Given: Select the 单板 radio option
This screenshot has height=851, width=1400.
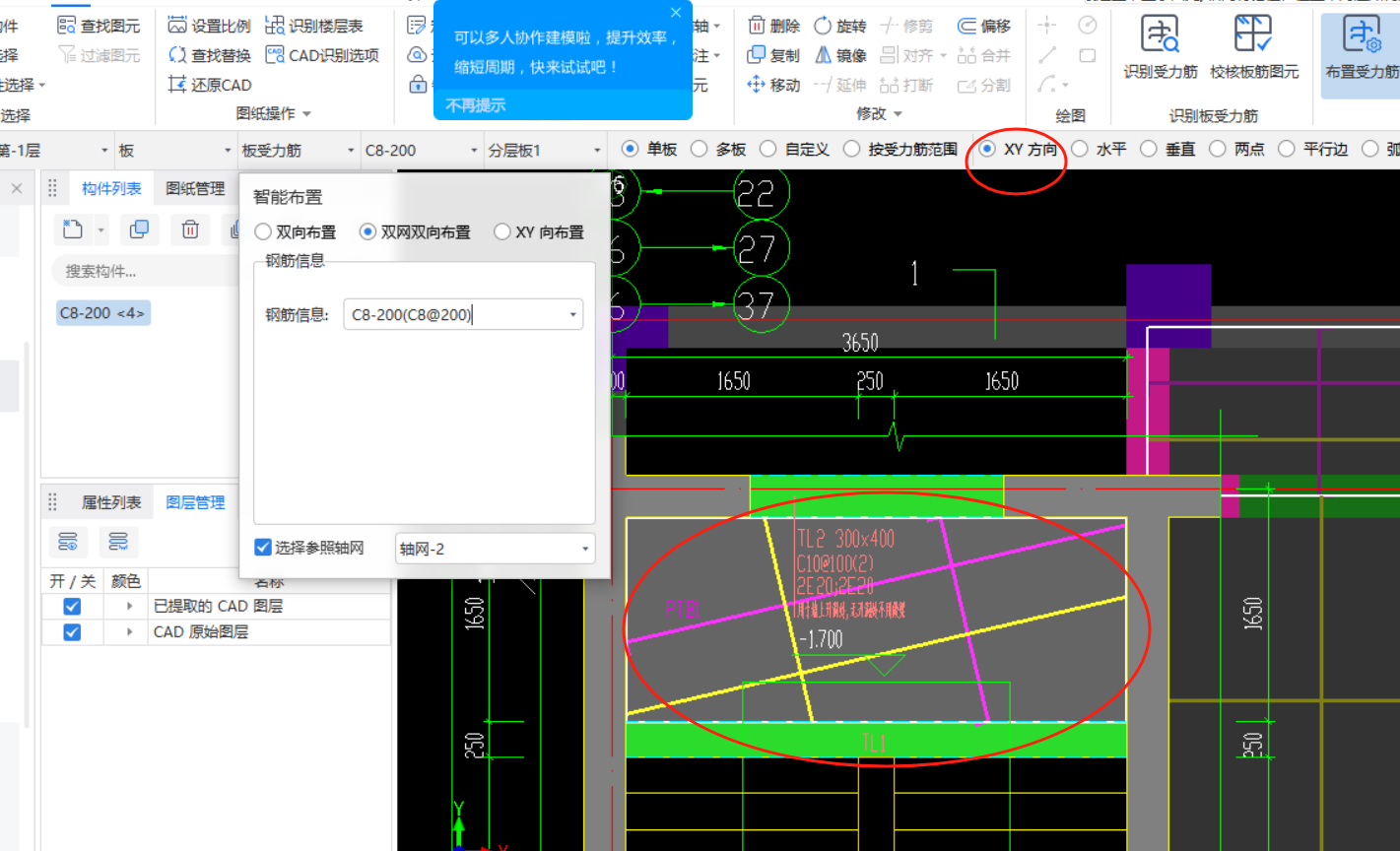Looking at the screenshot, I should click(x=631, y=149).
